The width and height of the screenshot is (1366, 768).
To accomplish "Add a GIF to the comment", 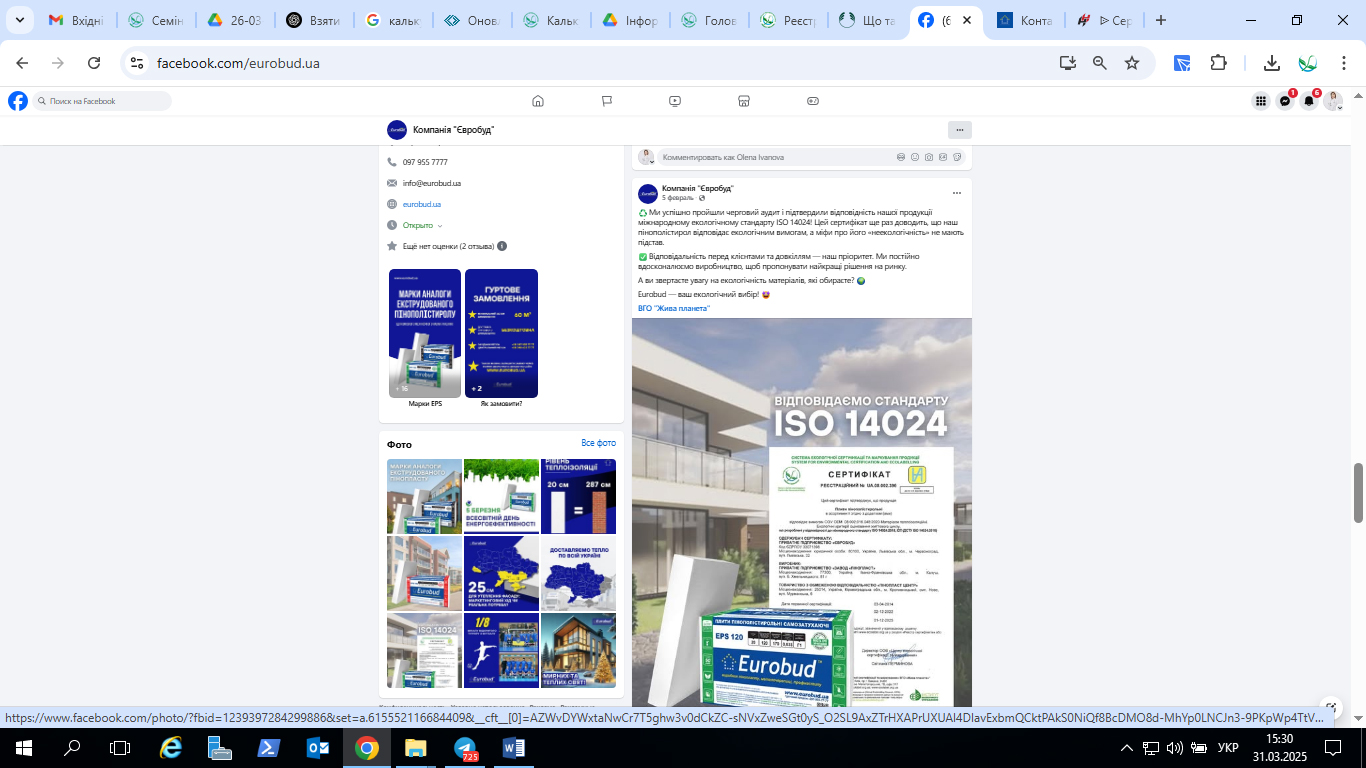I will pyautogui.click(x=943, y=157).
